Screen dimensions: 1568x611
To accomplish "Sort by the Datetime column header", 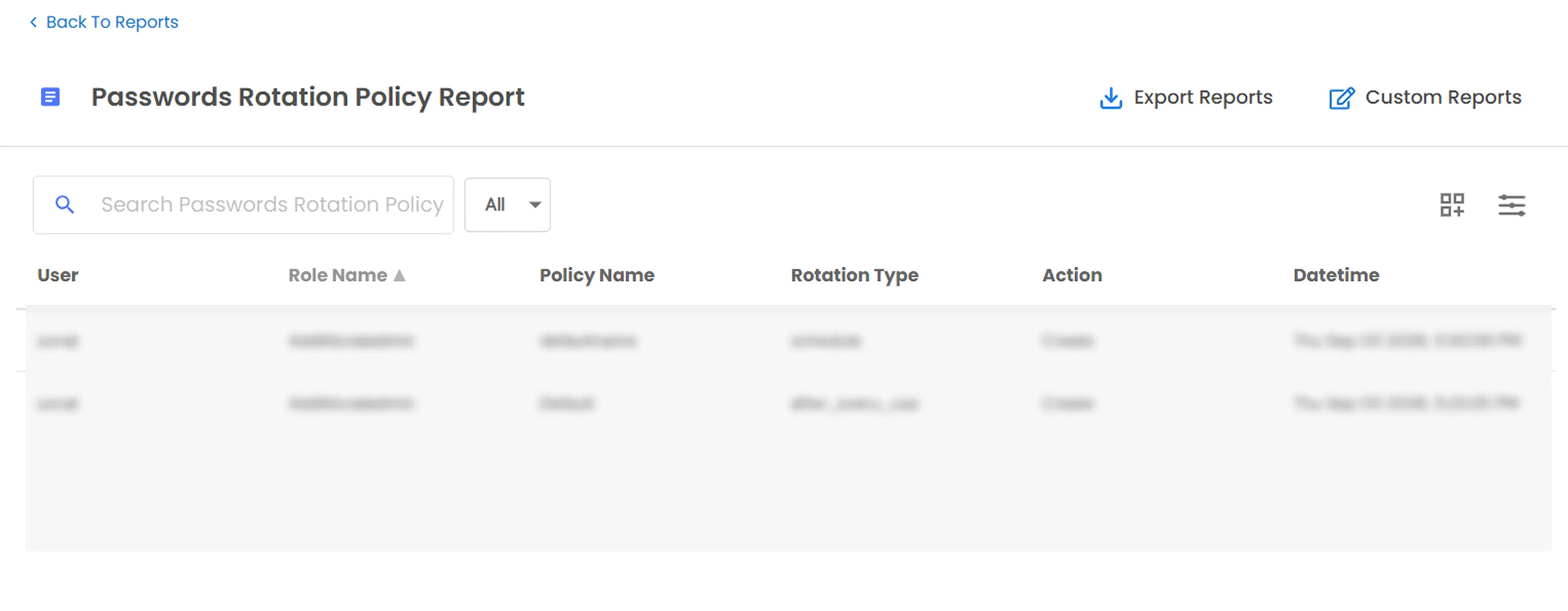I will tap(1336, 275).
